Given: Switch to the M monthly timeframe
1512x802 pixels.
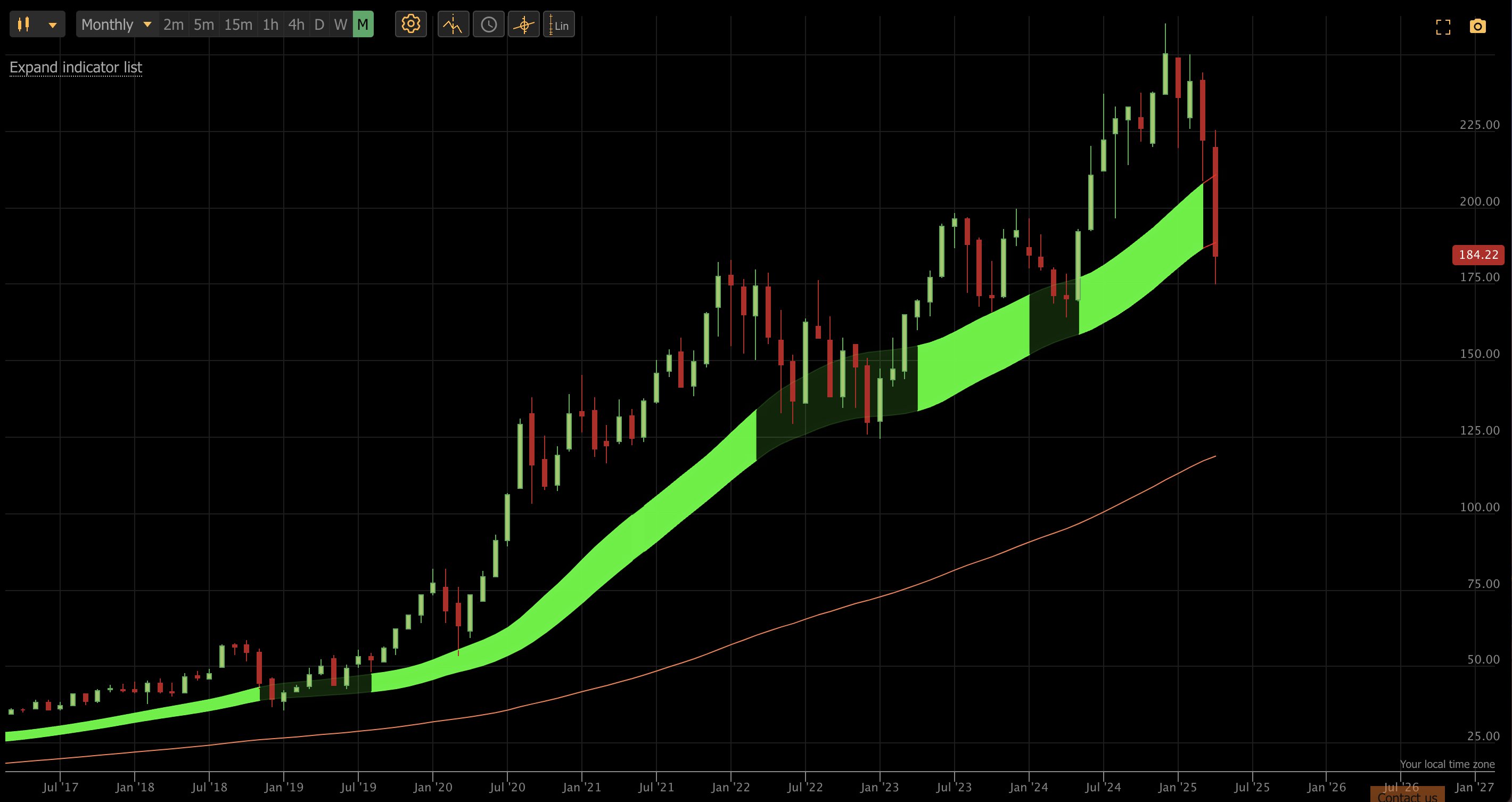Looking at the screenshot, I should [363, 24].
